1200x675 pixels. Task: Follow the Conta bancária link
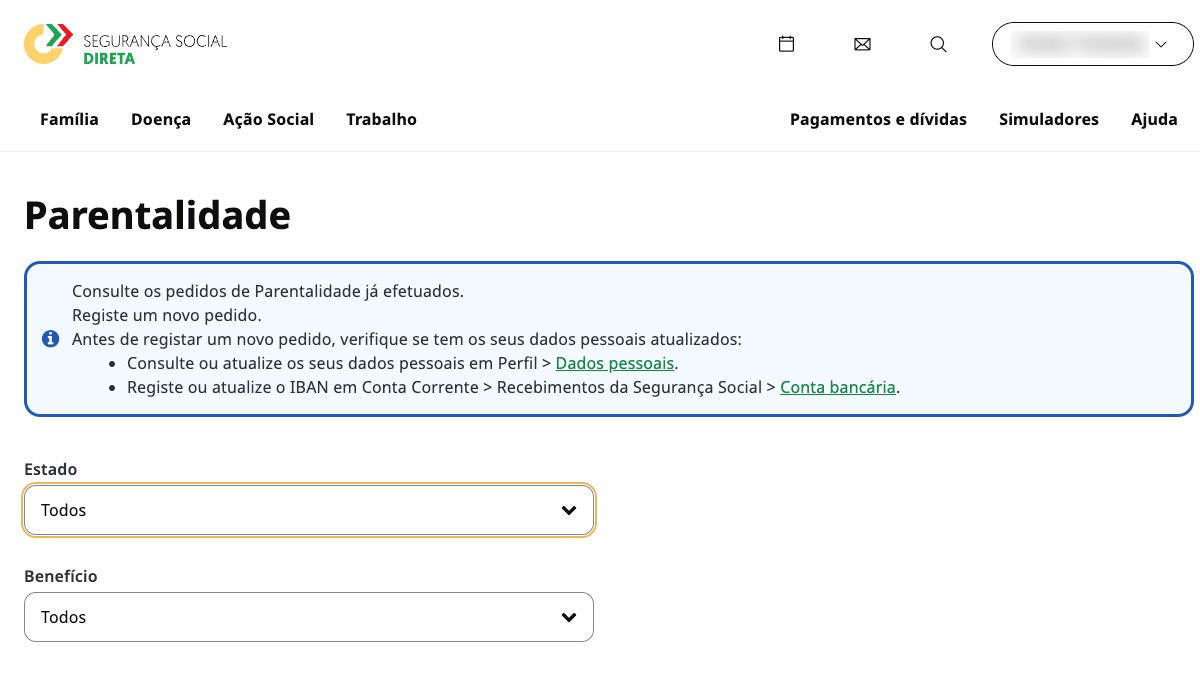(x=837, y=387)
